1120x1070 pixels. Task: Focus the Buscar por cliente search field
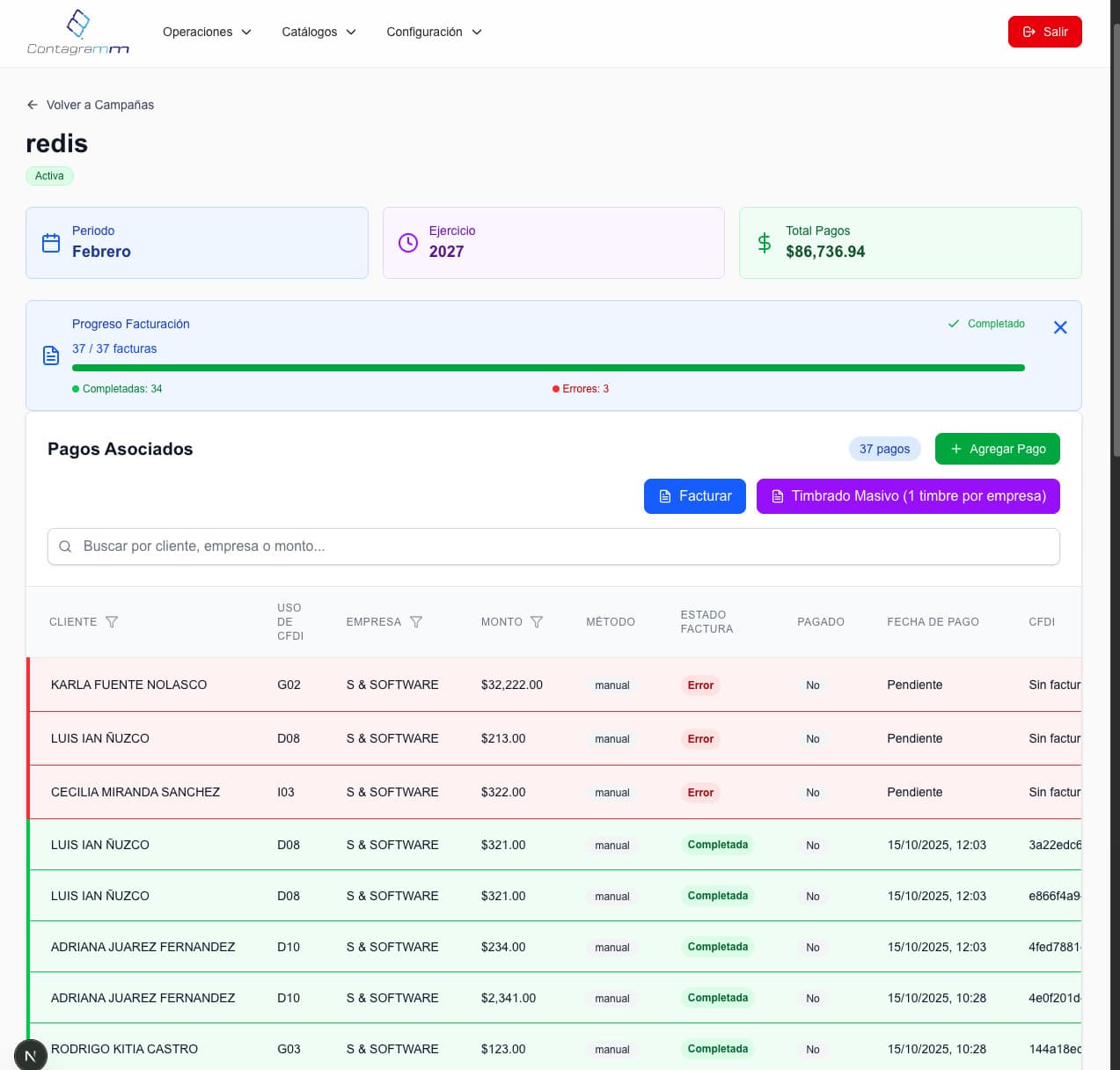click(553, 546)
